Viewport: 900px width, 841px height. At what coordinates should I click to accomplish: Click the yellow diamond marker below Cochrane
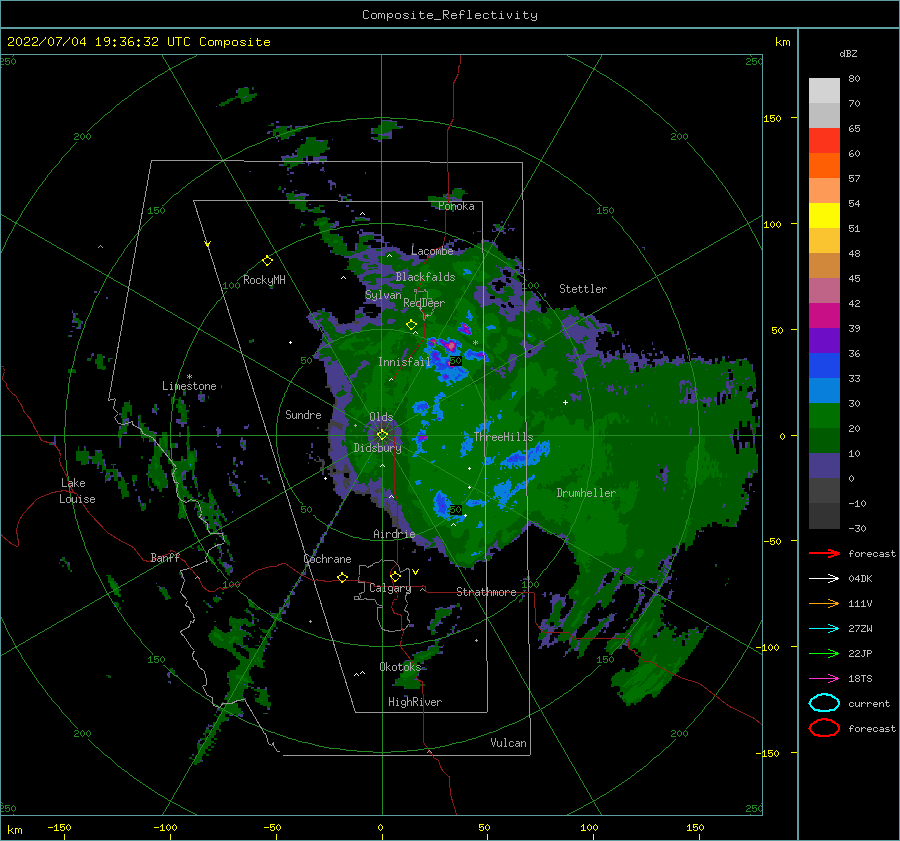click(x=342, y=577)
